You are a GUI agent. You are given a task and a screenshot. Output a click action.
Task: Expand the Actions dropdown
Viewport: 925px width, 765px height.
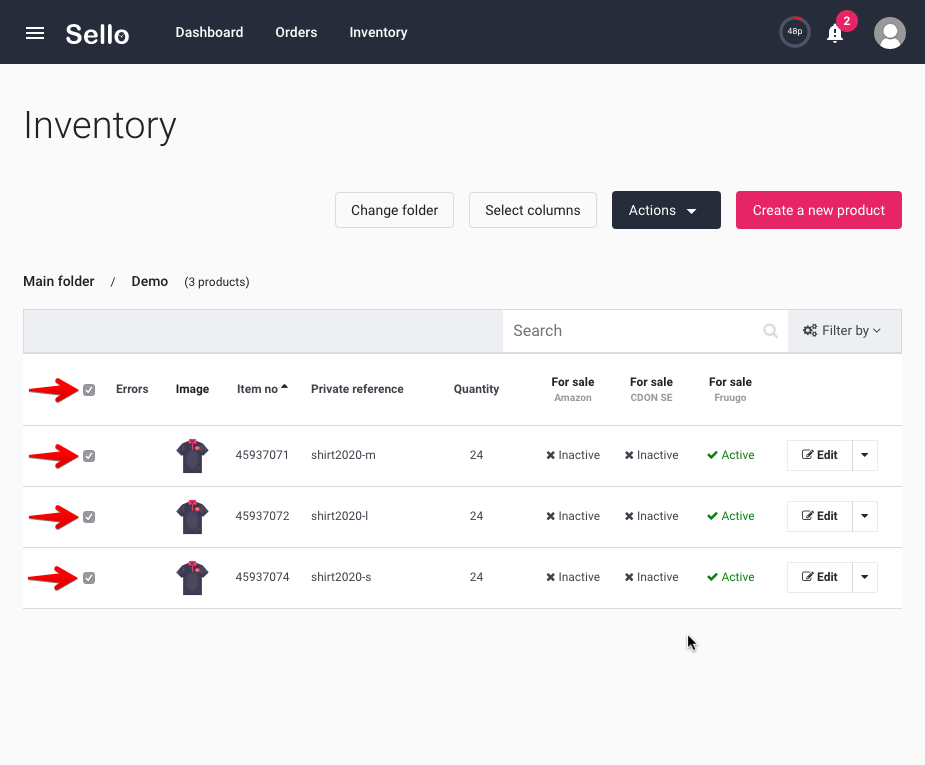666,210
